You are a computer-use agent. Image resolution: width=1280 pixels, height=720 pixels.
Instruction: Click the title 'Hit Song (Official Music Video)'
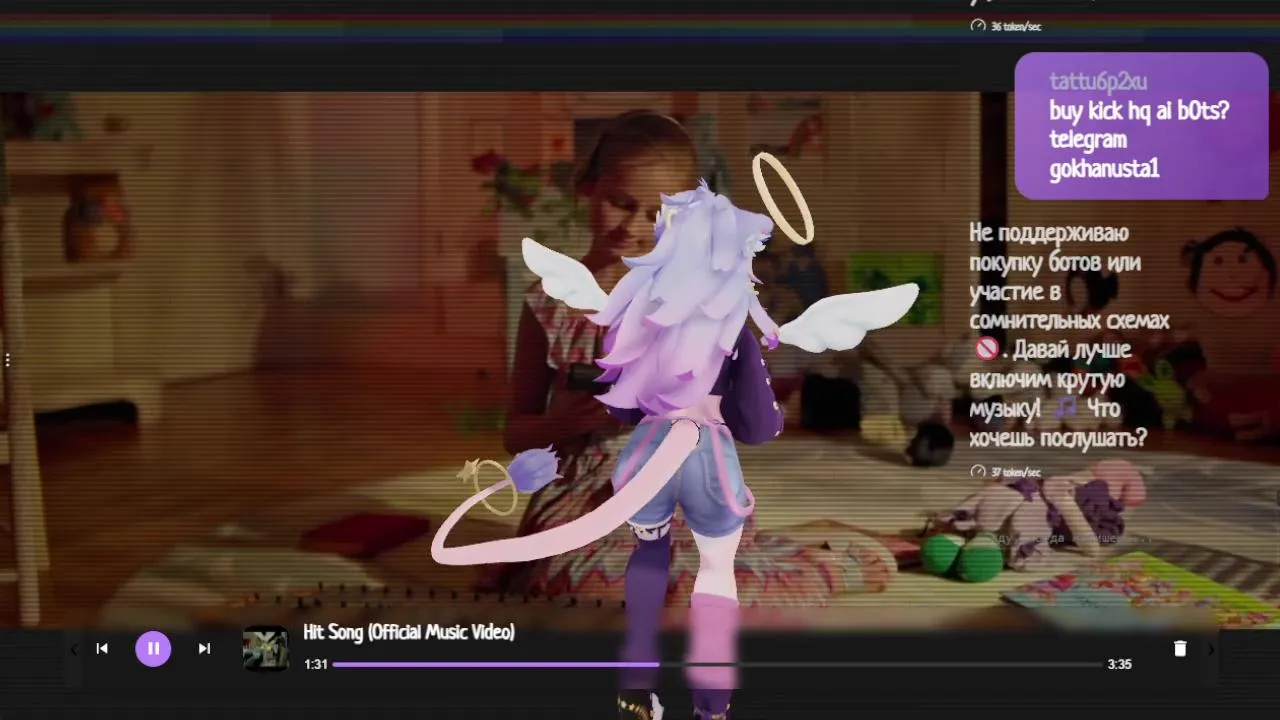[x=409, y=632]
